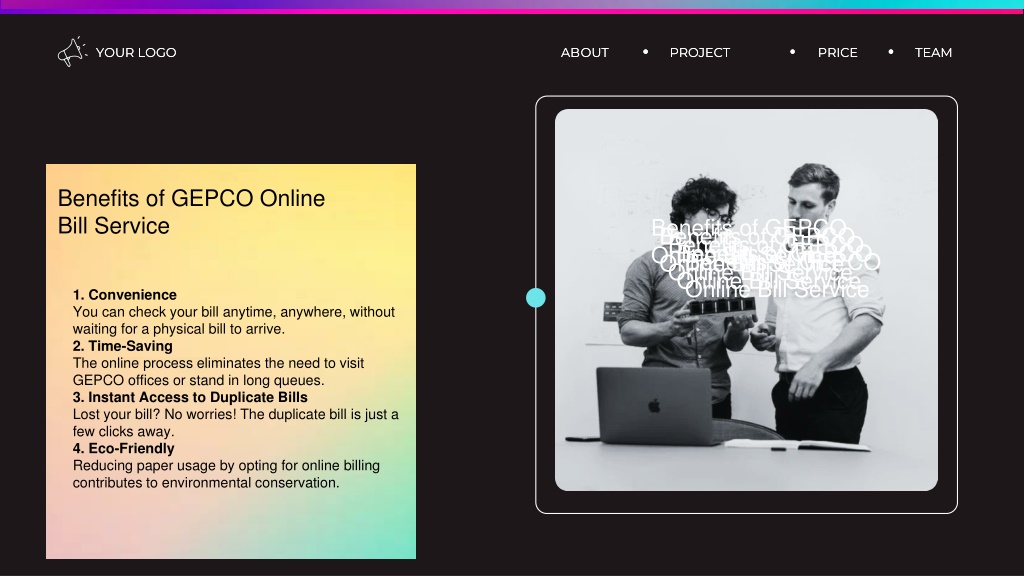Image resolution: width=1024 pixels, height=576 pixels.
Task: Go to the PRICE nav item
Action: pos(837,52)
